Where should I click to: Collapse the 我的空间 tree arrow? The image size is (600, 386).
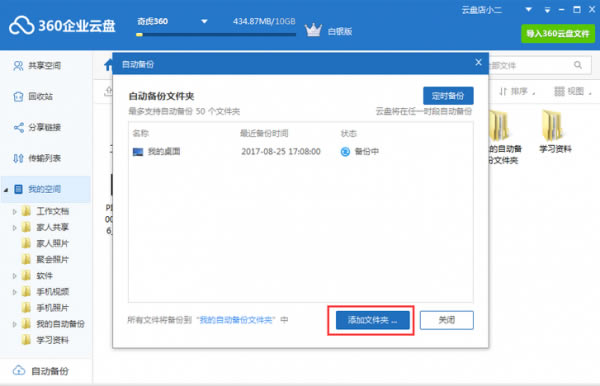tap(6, 189)
